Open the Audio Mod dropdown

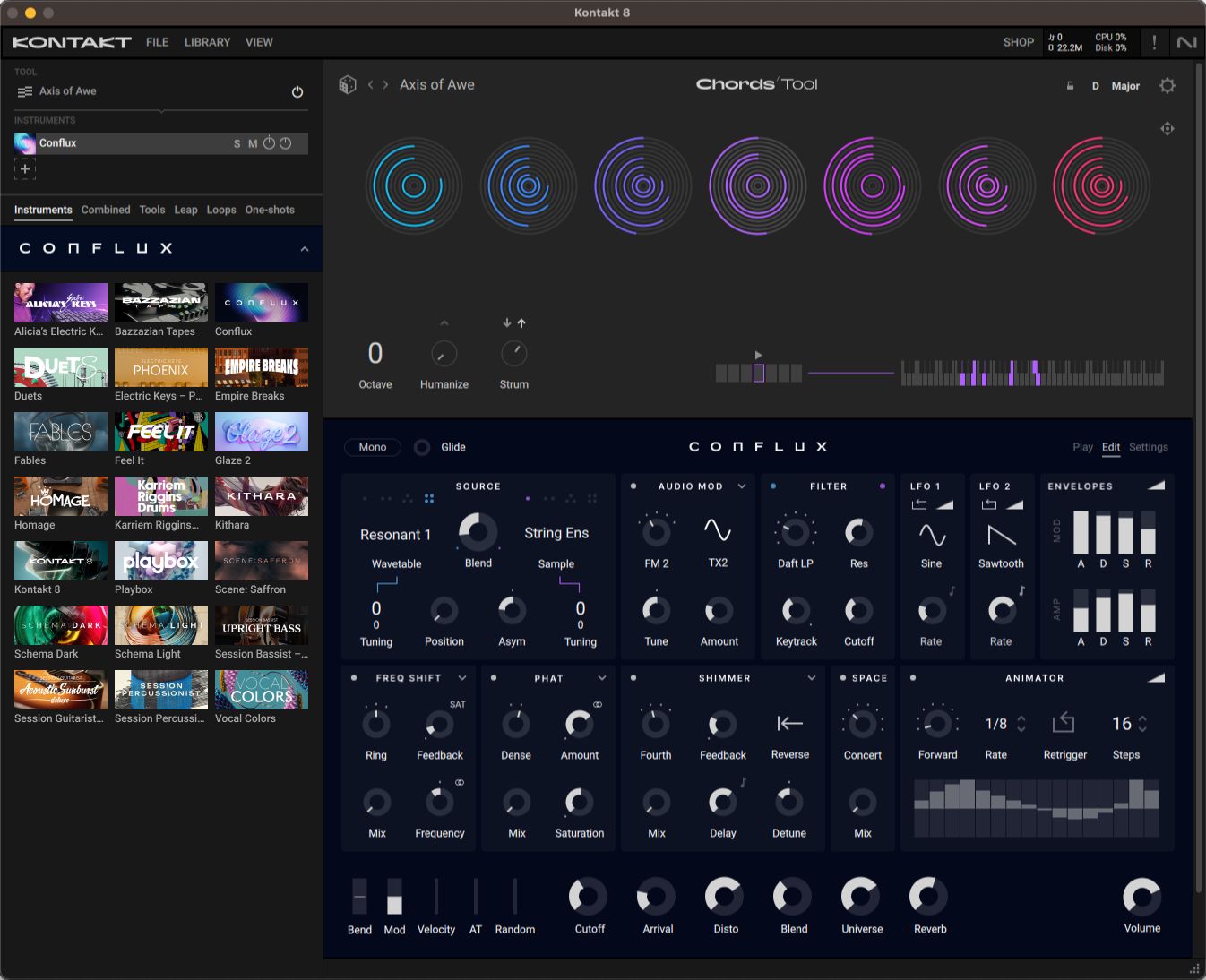(742, 486)
